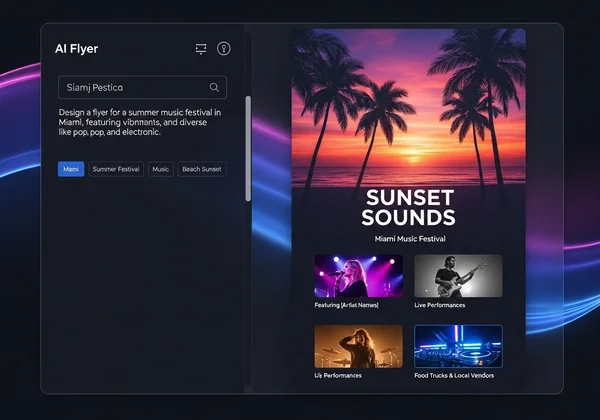
Task: Focus the 'Siamj Pestica' search field
Action: pos(142,87)
